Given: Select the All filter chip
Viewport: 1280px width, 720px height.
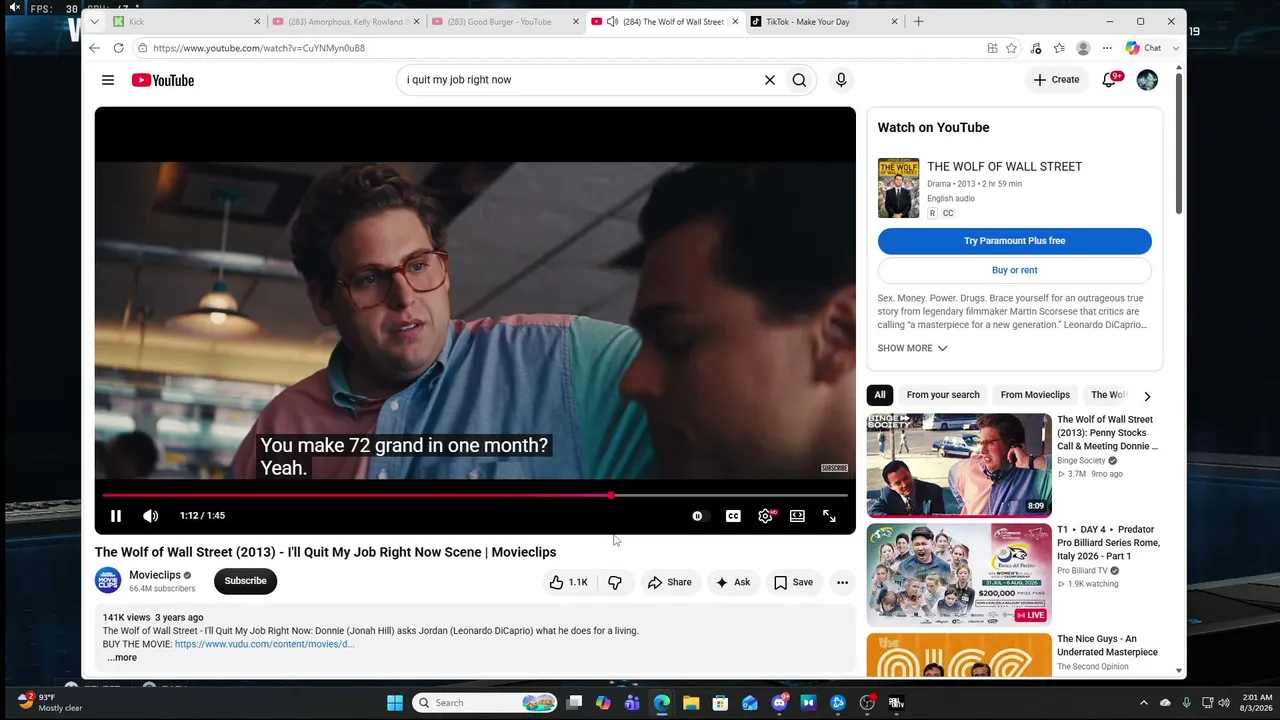Looking at the screenshot, I should [x=880, y=395].
